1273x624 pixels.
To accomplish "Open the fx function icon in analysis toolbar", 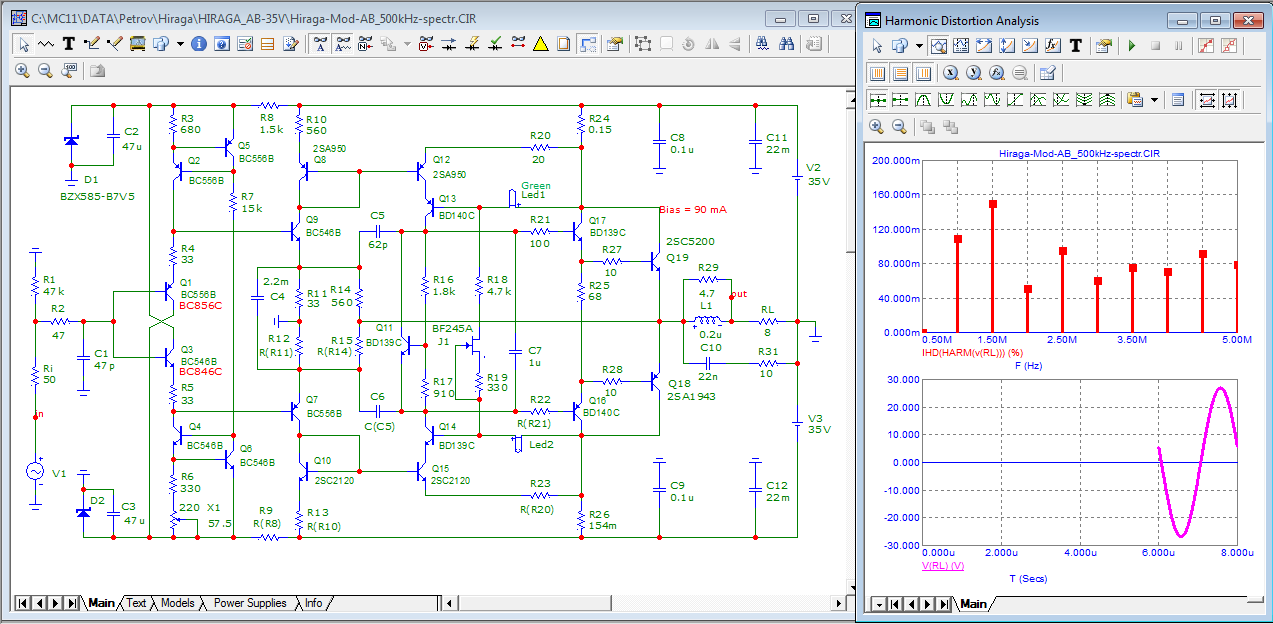I will tap(1052, 46).
